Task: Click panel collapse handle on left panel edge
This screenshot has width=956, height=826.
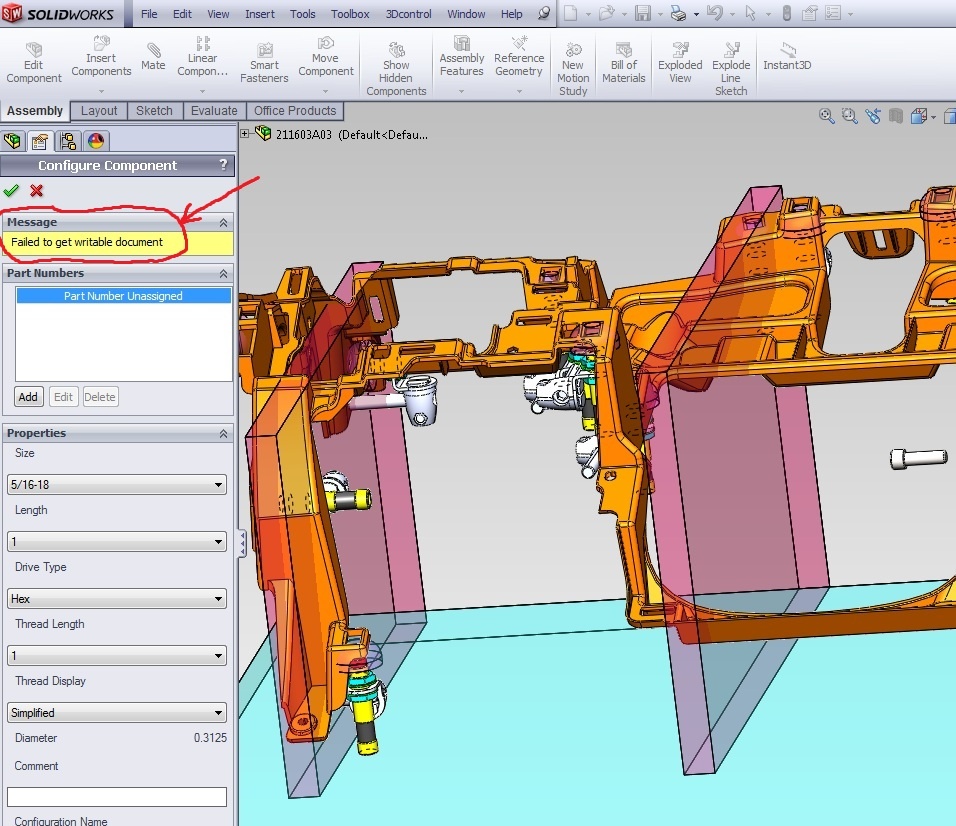Action: click(242, 543)
